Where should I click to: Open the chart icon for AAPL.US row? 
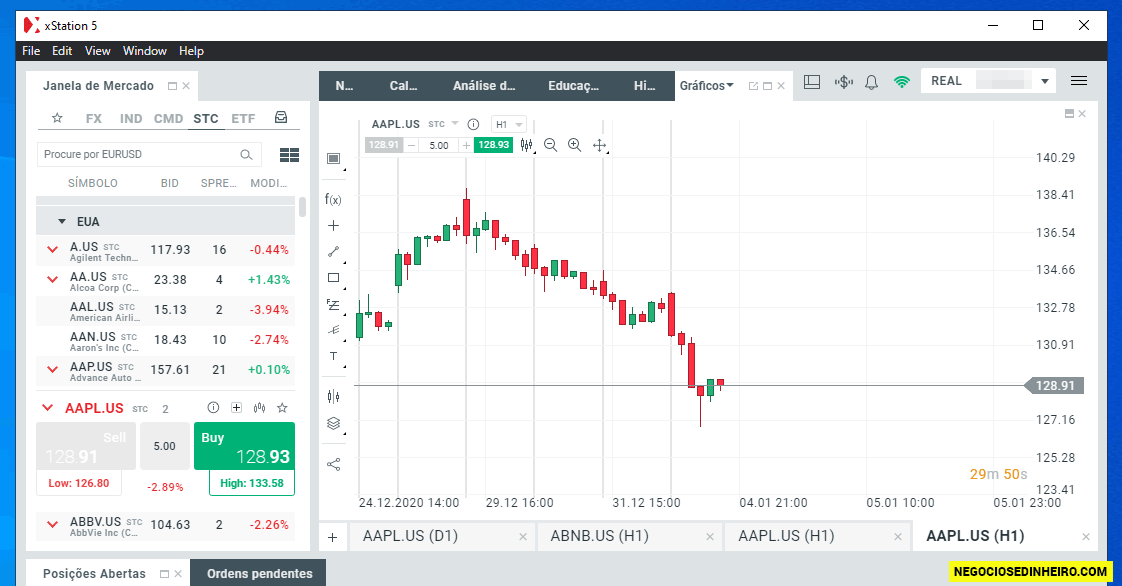click(259, 408)
